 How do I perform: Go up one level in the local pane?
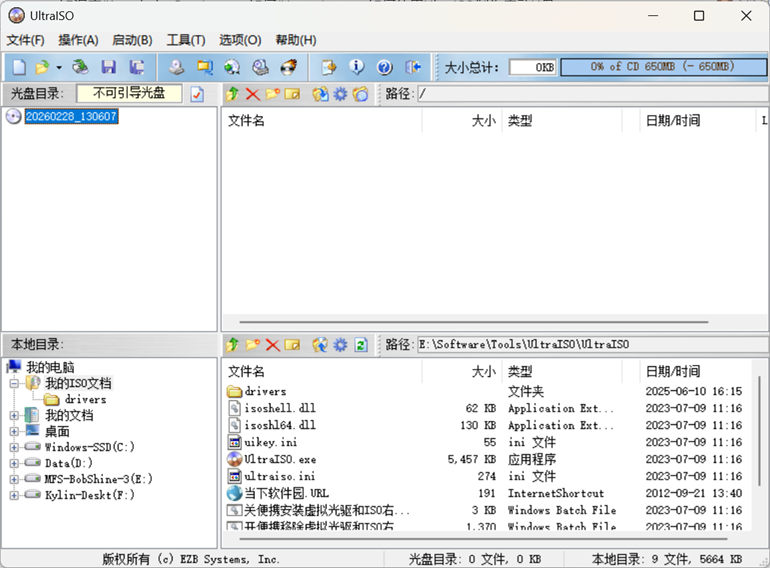pos(232,345)
